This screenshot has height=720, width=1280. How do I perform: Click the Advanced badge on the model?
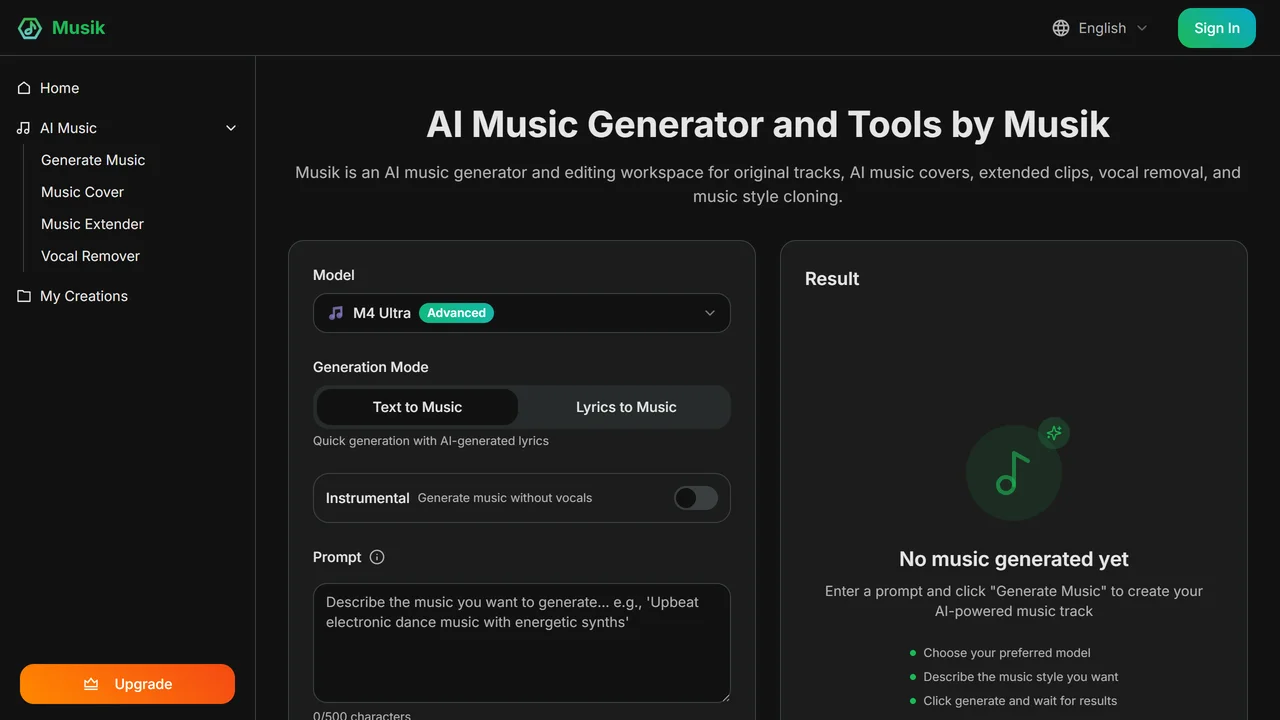[456, 313]
